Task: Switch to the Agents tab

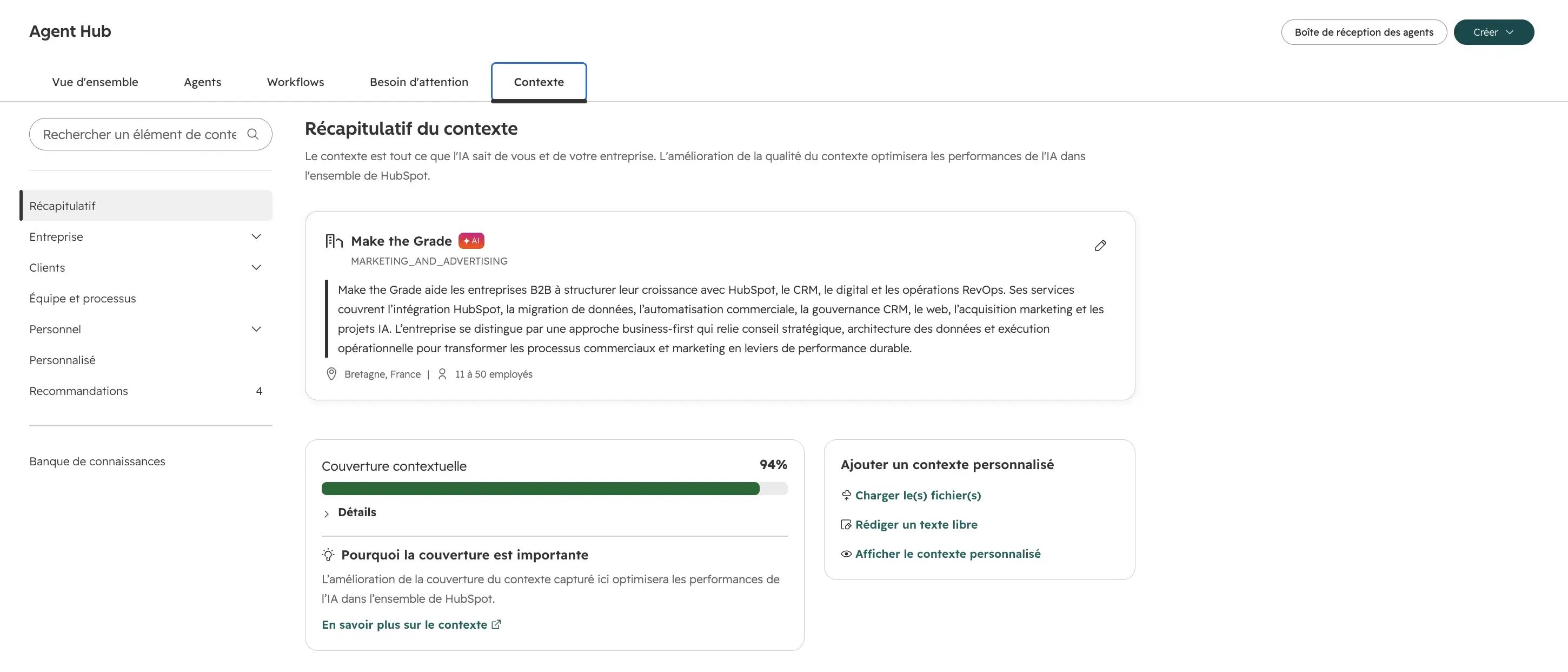Action: (203, 82)
